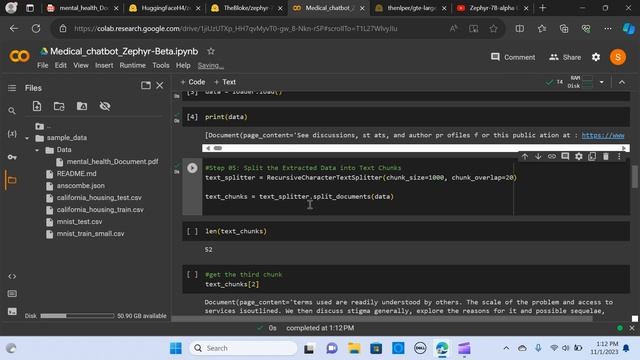The image size is (640, 360).
Task: Delete the selected cell
Action: coord(606,156)
